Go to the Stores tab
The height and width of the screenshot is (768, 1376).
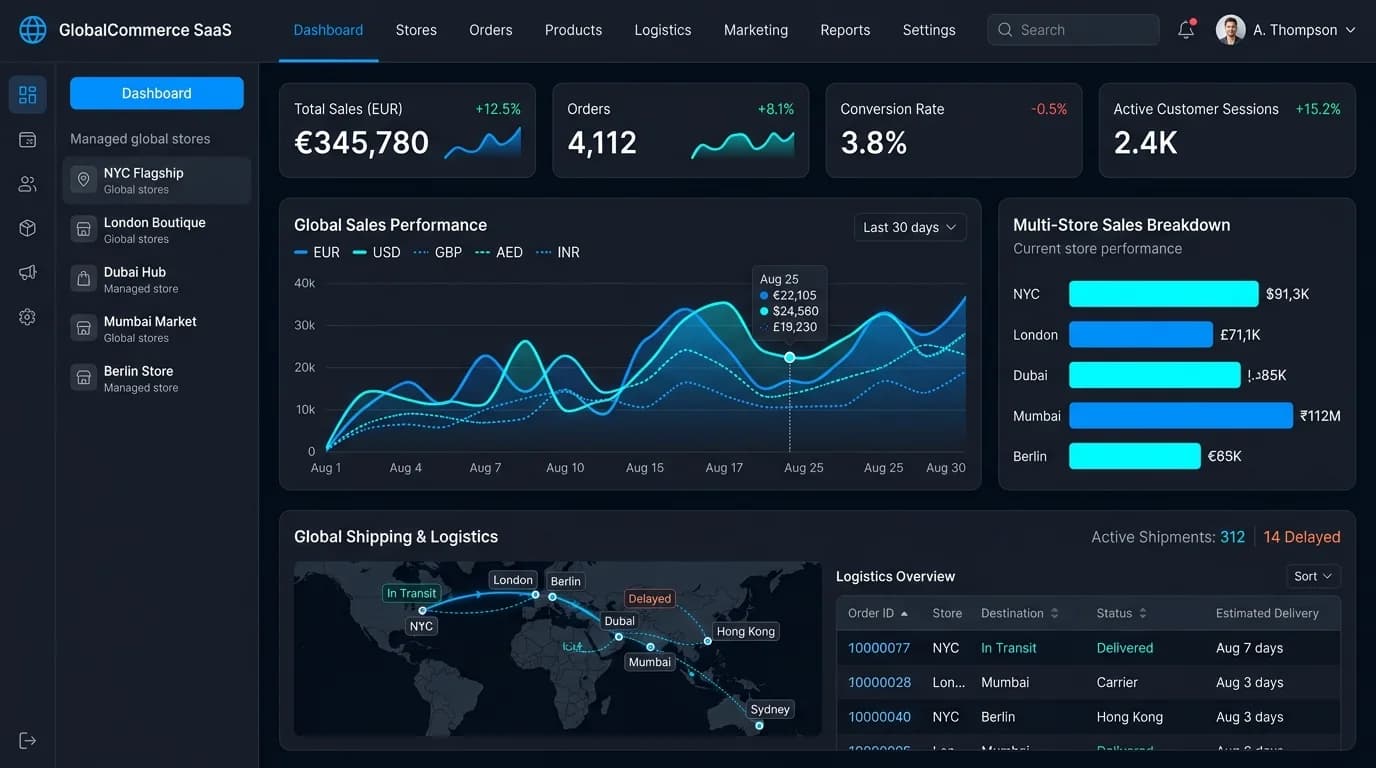click(x=416, y=30)
